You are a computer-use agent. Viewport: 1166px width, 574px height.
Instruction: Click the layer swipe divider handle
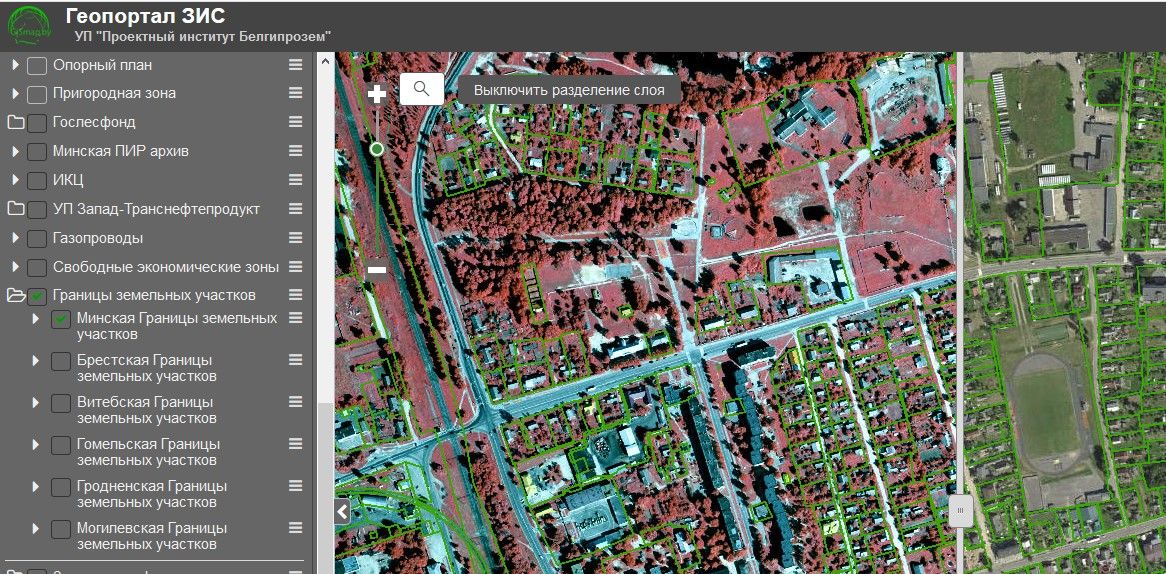click(x=960, y=510)
